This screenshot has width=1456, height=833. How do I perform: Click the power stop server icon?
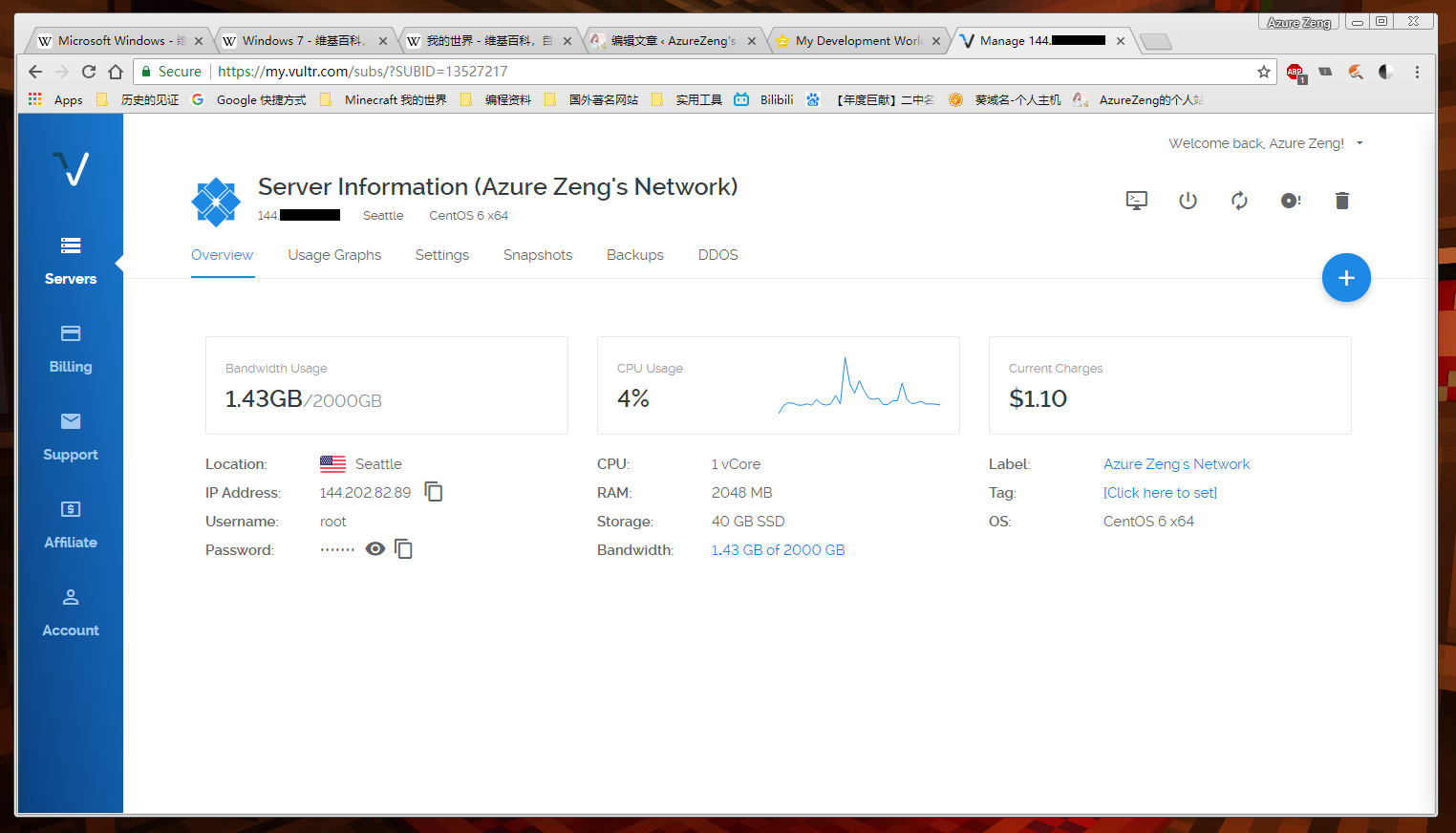[1188, 201]
